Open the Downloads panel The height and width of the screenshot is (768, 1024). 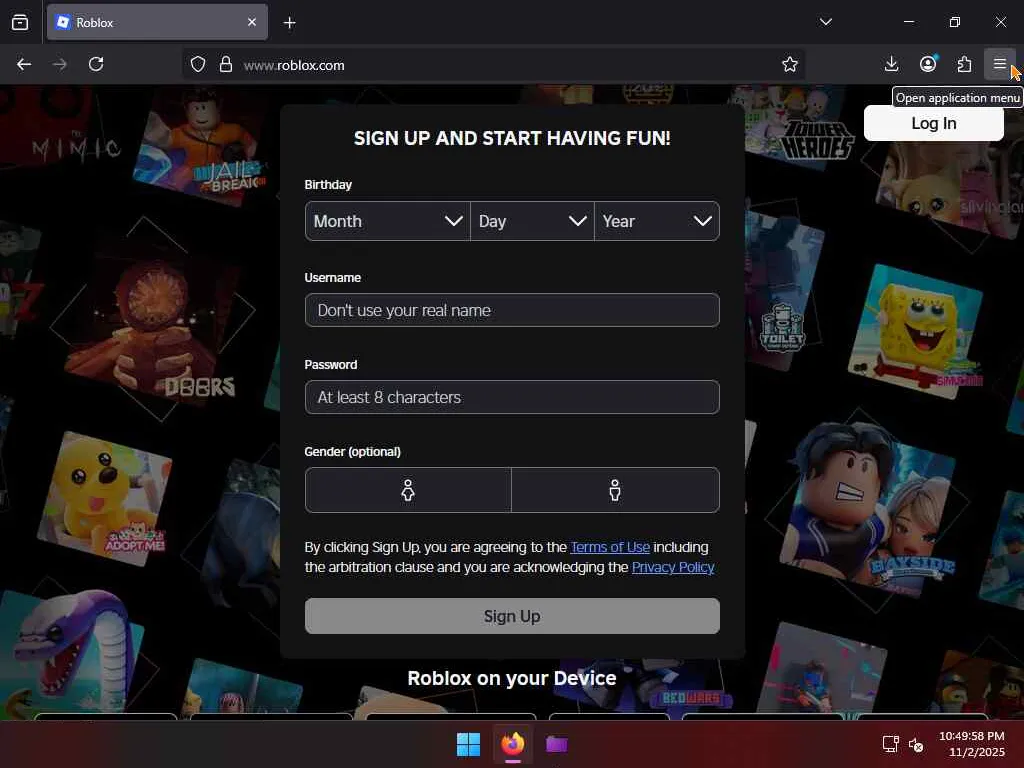(x=891, y=64)
